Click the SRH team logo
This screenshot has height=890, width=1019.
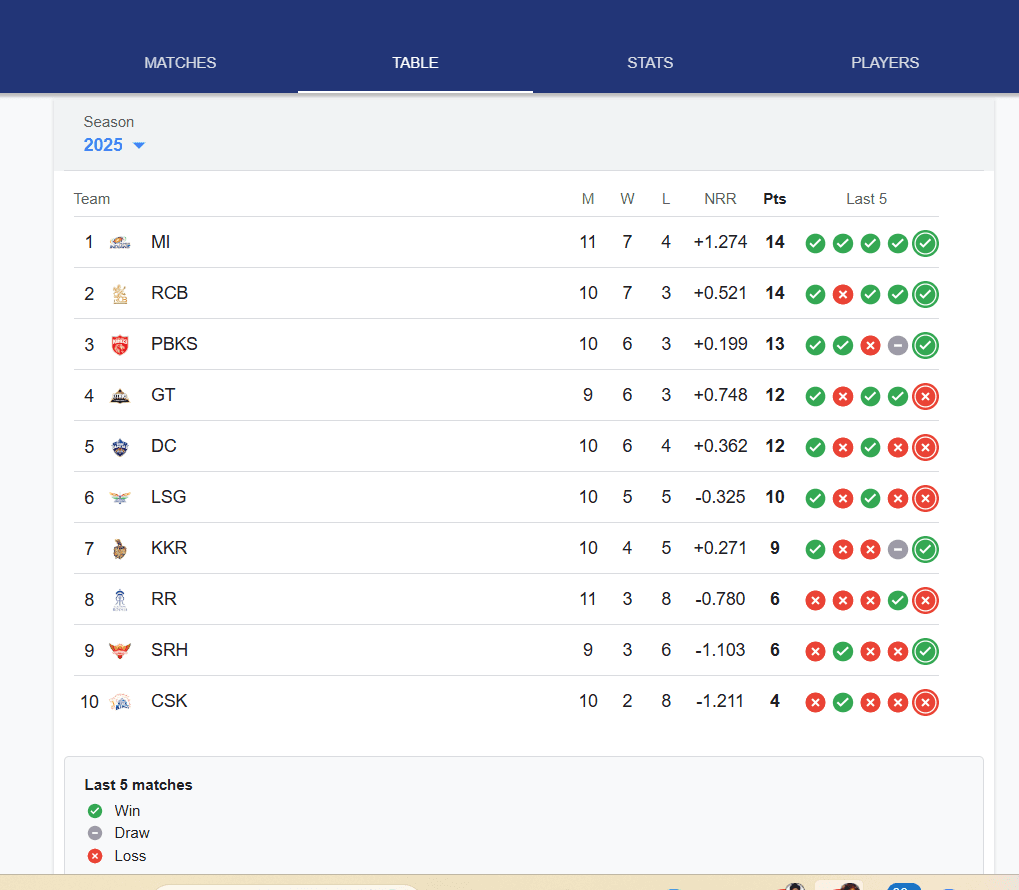tap(120, 650)
